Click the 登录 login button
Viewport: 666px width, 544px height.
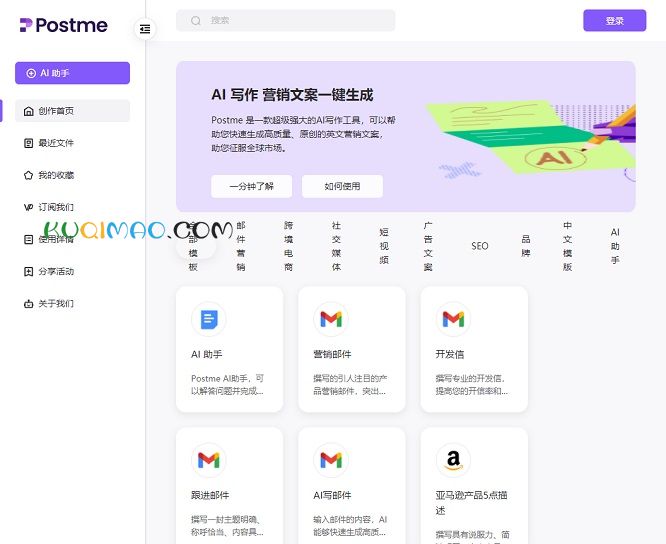click(615, 20)
